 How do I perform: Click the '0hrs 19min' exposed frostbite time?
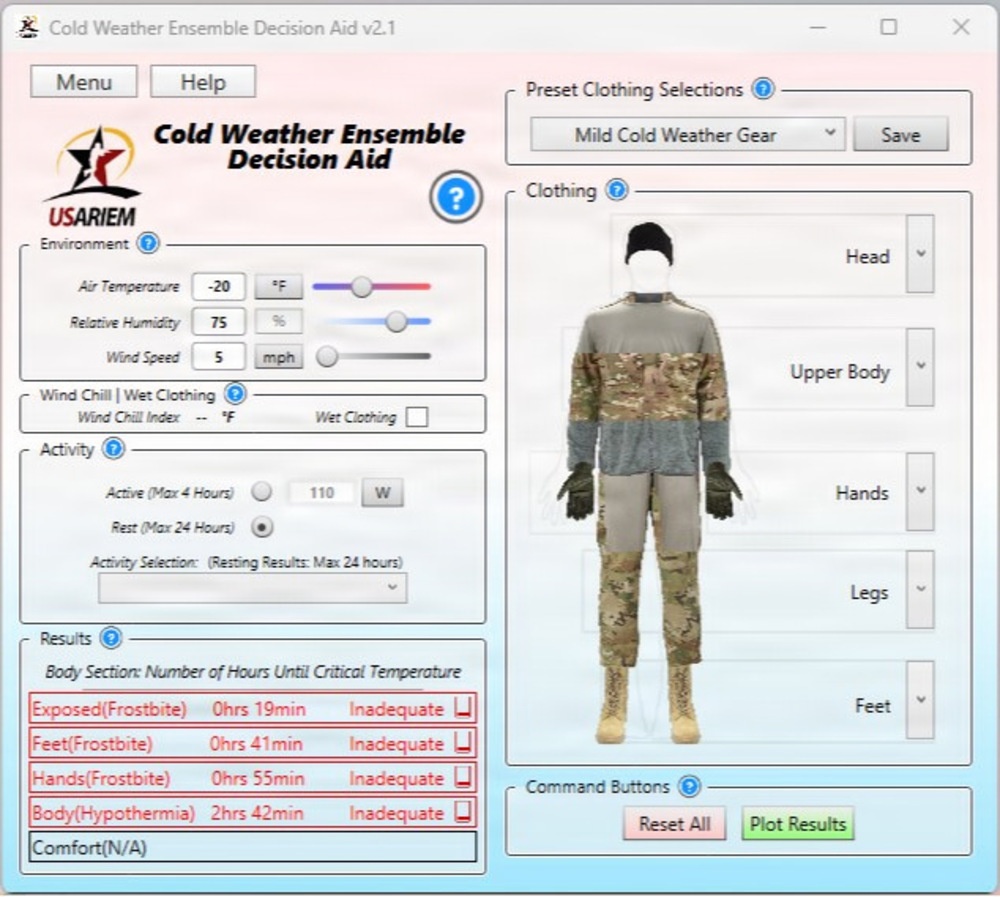[259, 709]
